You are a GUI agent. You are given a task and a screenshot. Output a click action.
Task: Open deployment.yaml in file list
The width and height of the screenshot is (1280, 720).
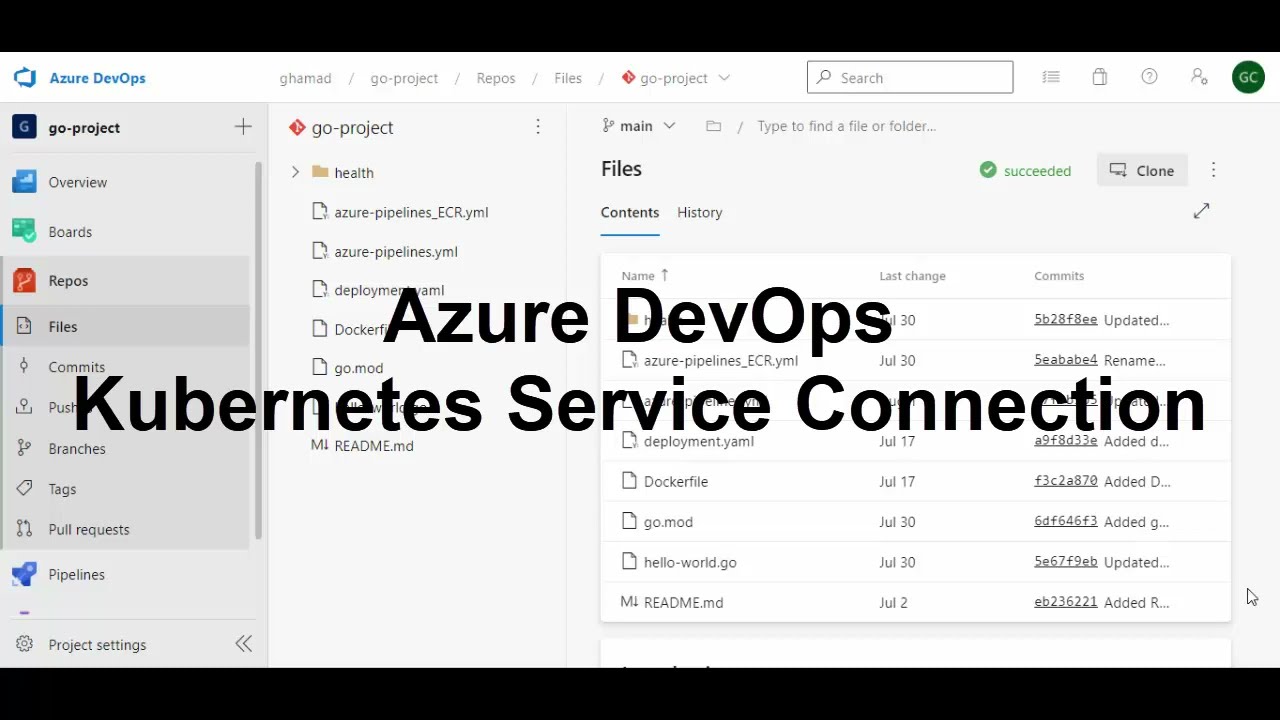699,441
